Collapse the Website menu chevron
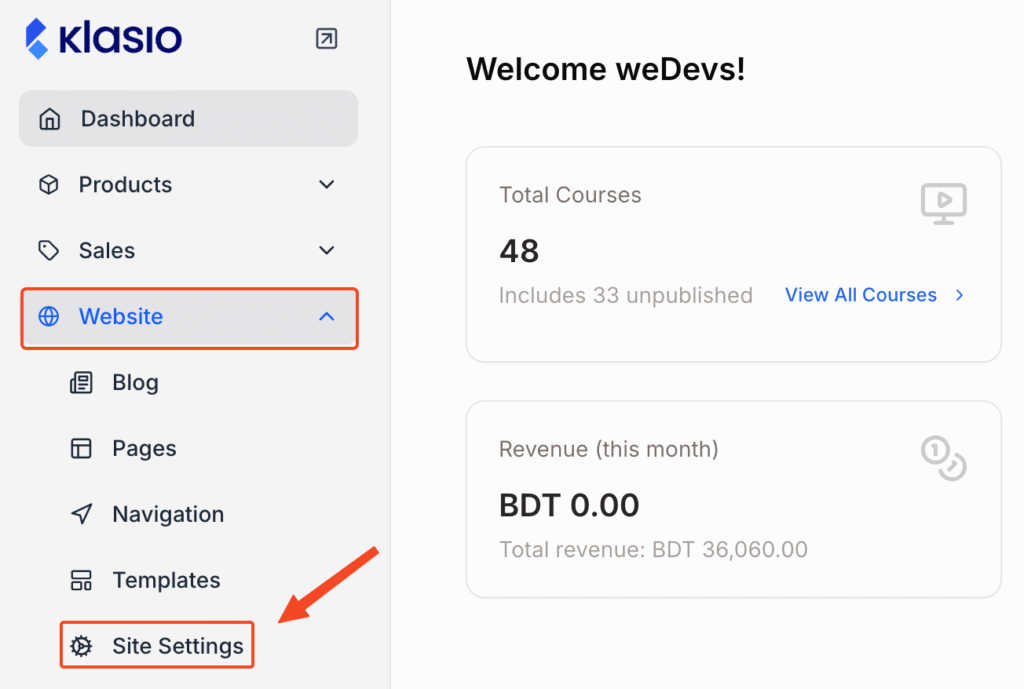The height and width of the screenshot is (689, 1024). (326, 317)
